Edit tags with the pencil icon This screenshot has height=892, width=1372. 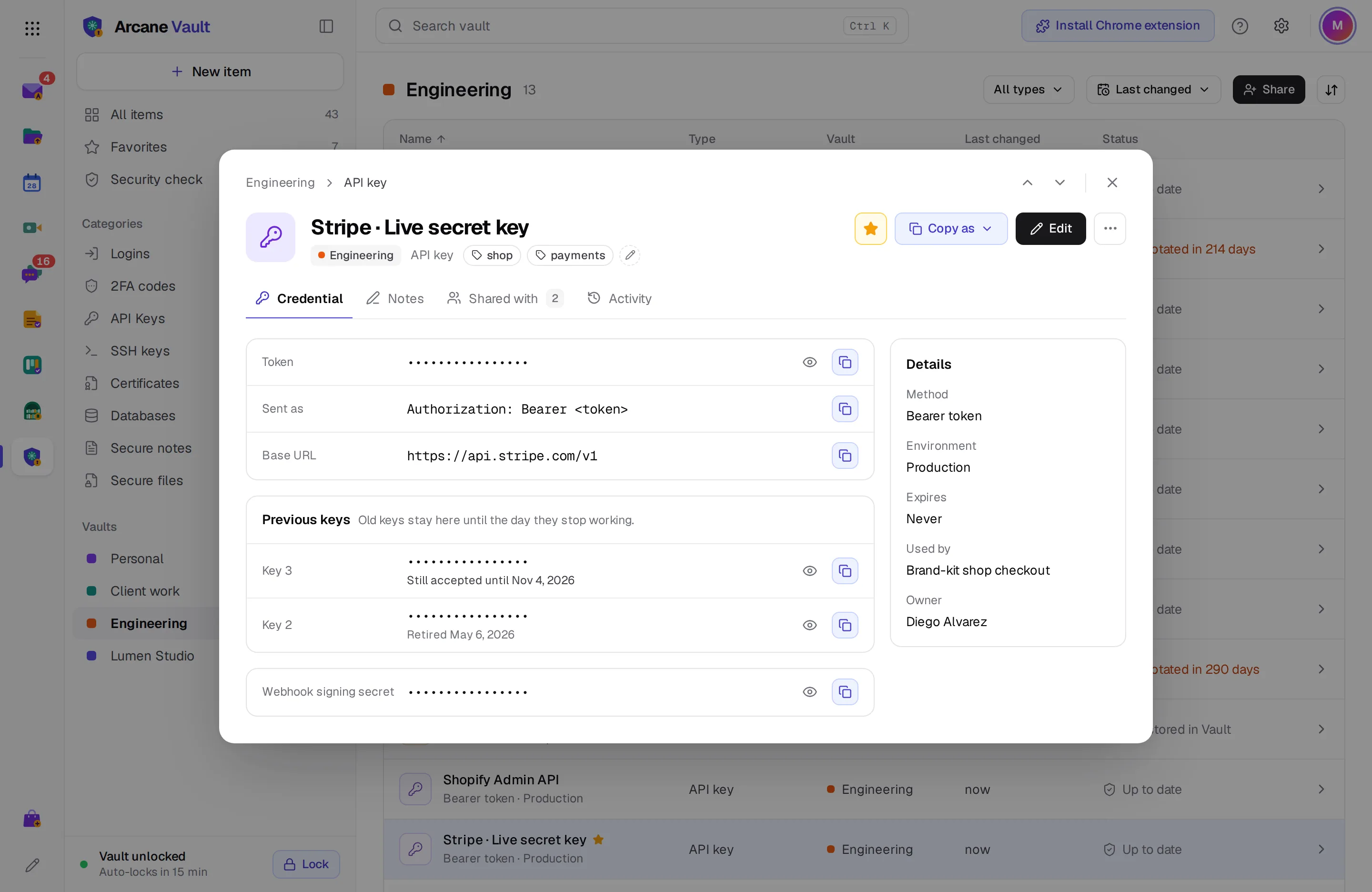click(630, 255)
